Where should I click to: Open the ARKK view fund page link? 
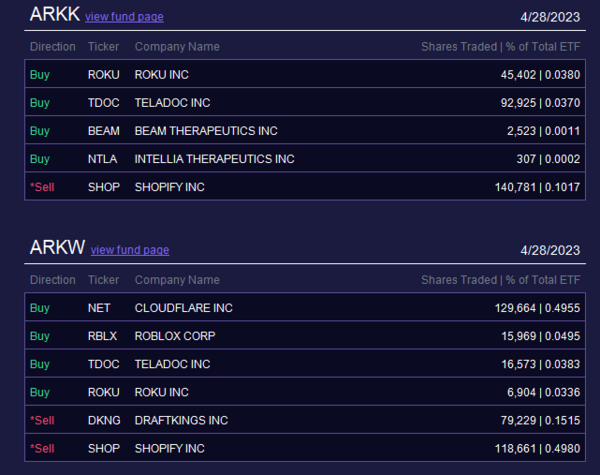pos(124,17)
